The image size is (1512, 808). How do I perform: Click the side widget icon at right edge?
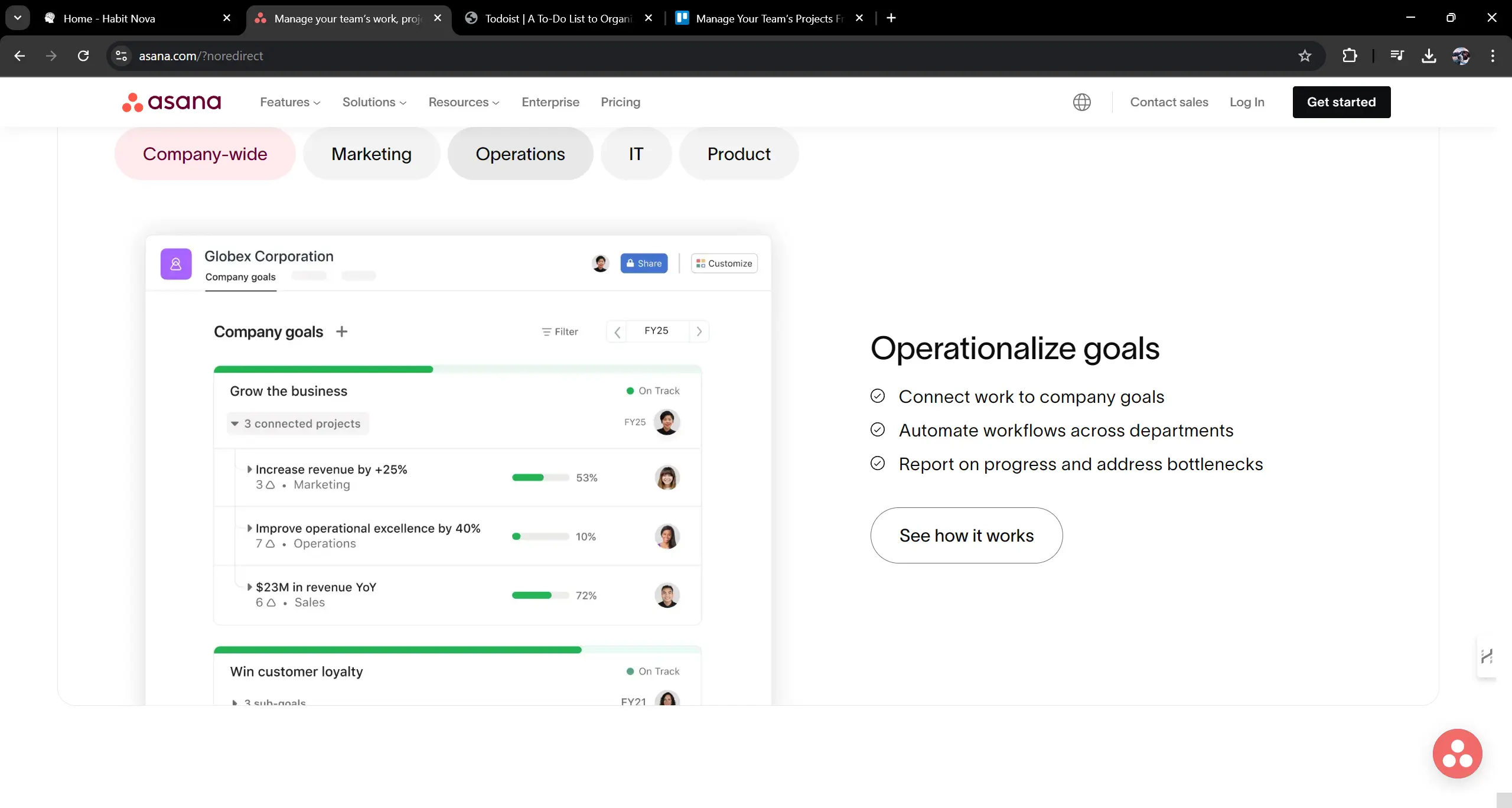(x=1487, y=656)
